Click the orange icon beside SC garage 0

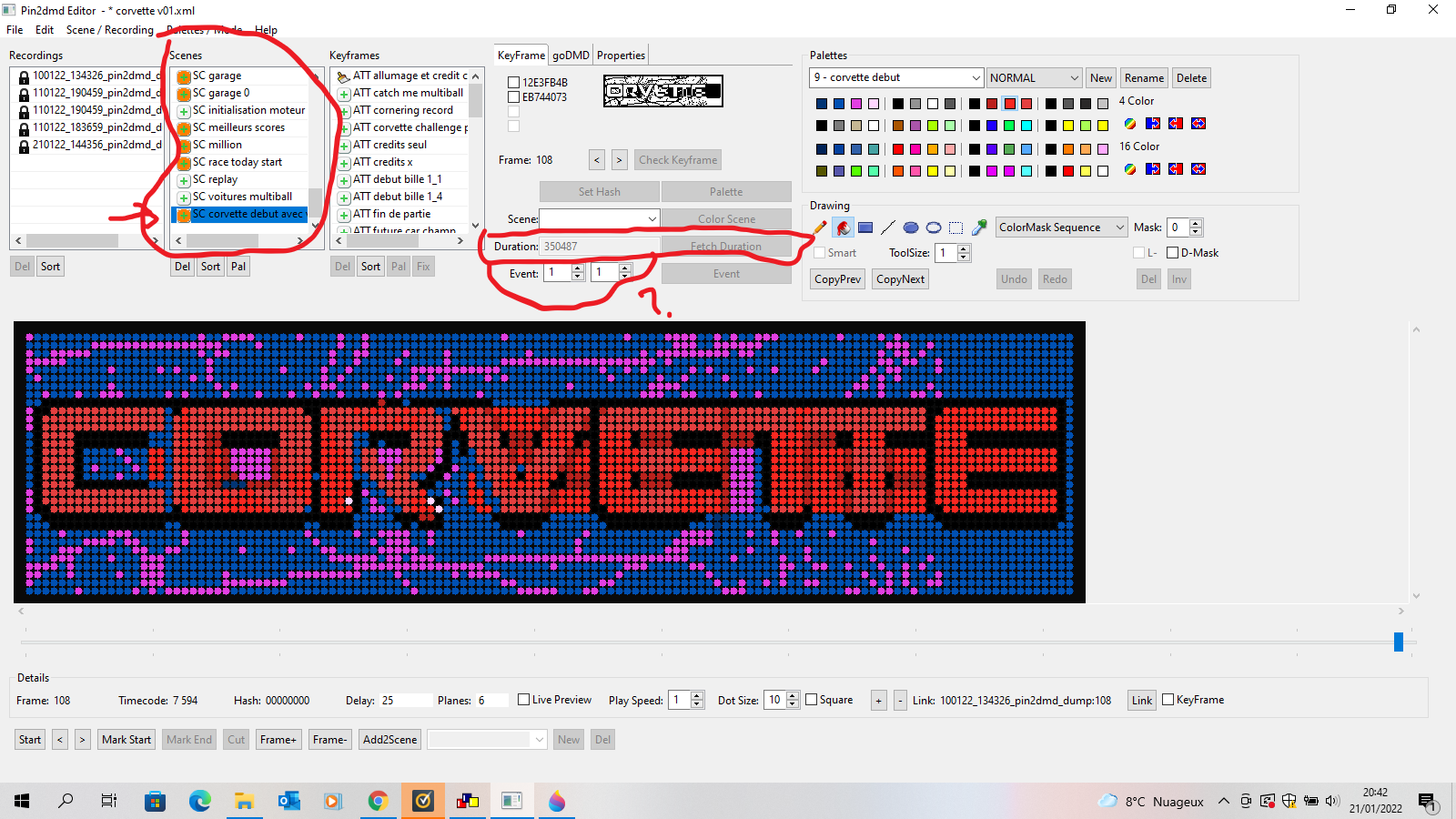[184, 94]
